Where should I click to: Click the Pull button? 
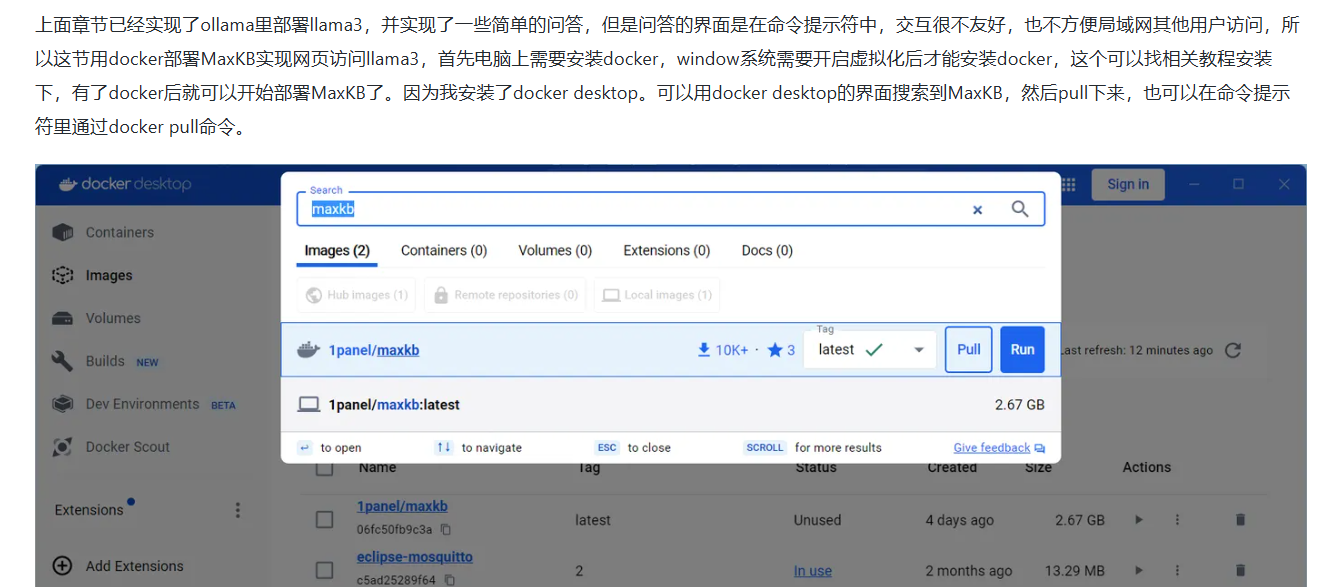coord(969,350)
